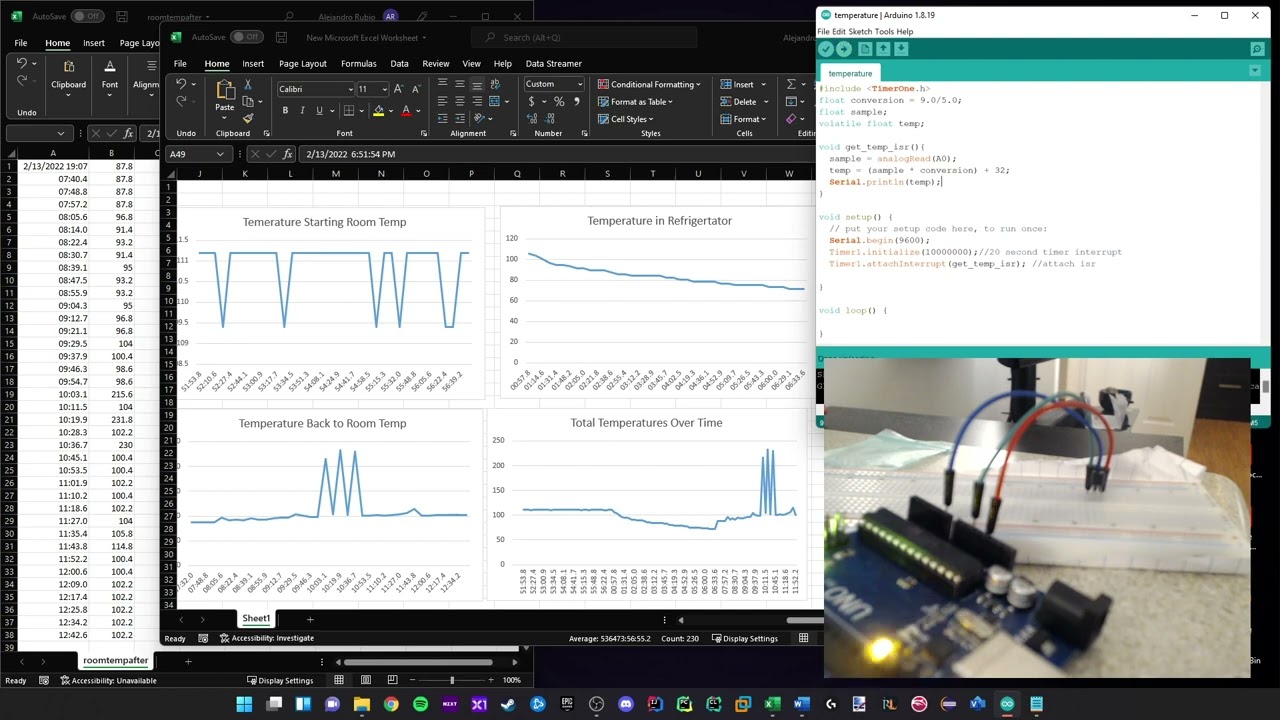Create a new sketch in Arduino toolbar
The height and width of the screenshot is (720, 1280).
[x=866, y=49]
